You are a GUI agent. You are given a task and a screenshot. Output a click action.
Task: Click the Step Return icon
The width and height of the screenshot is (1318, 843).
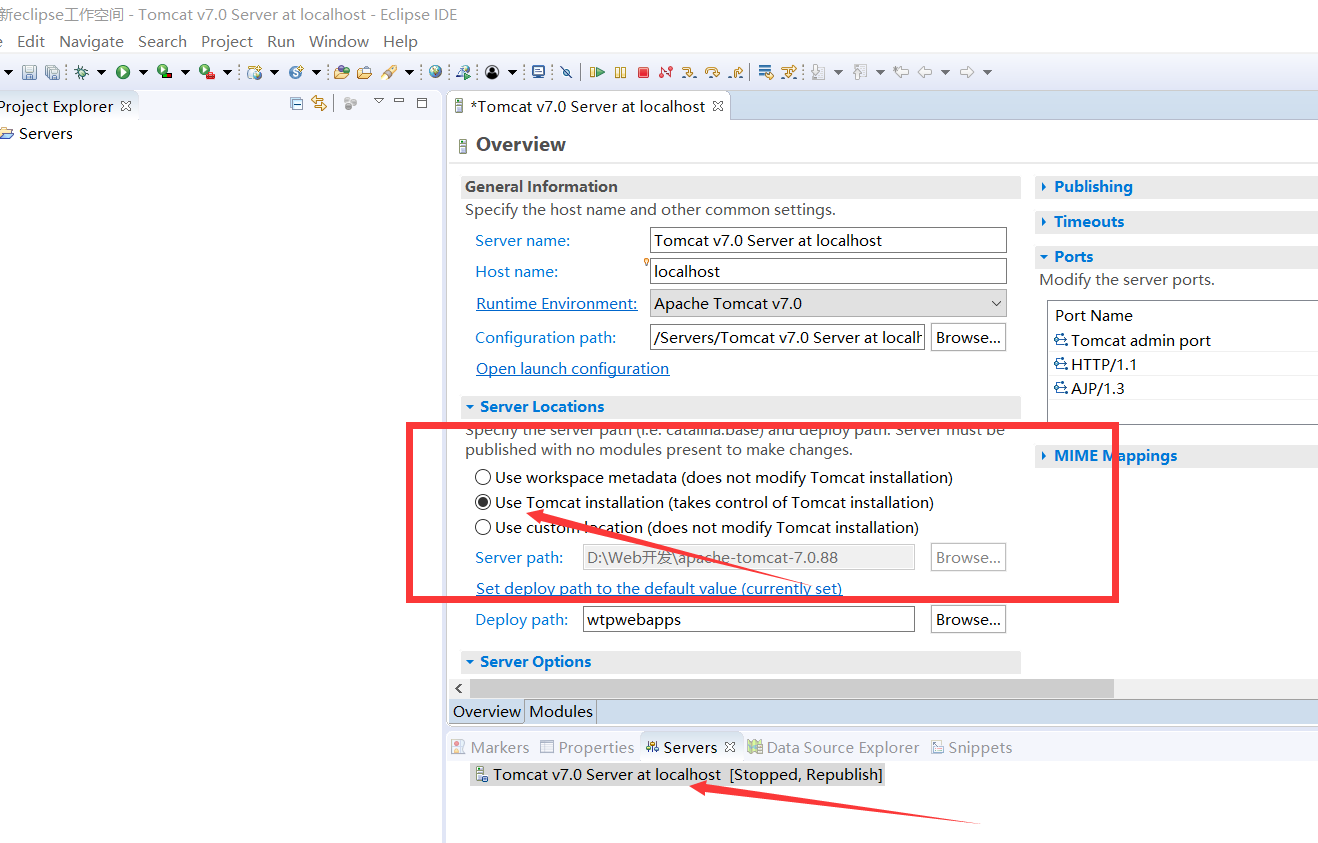[x=736, y=72]
